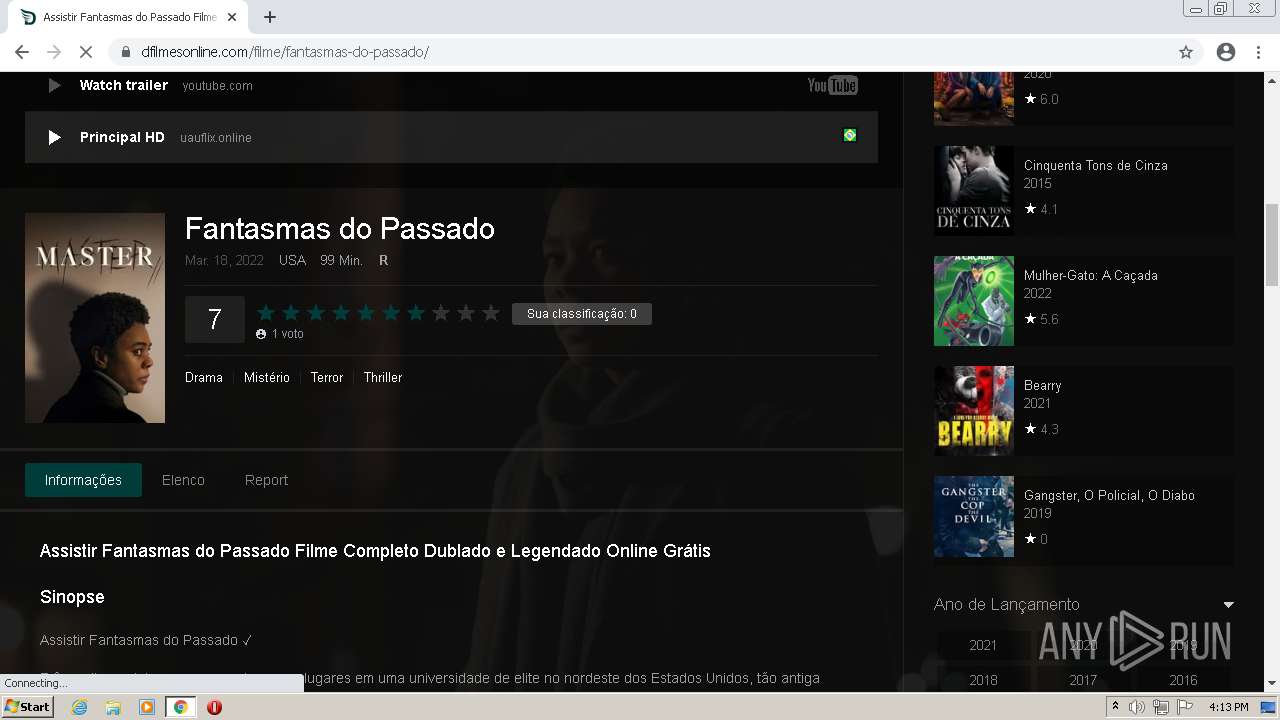Open Internet Explorer from taskbar
Viewport: 1280px width, 720px height.
80,707
